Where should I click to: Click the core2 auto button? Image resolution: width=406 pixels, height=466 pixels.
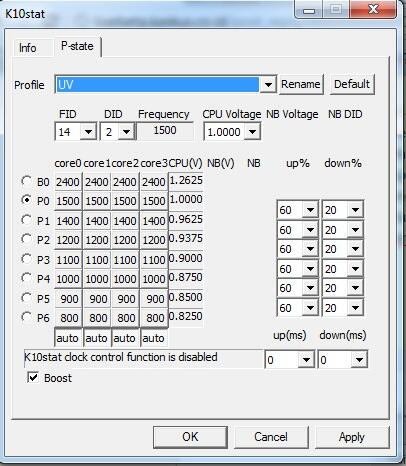tap(125, 338)
